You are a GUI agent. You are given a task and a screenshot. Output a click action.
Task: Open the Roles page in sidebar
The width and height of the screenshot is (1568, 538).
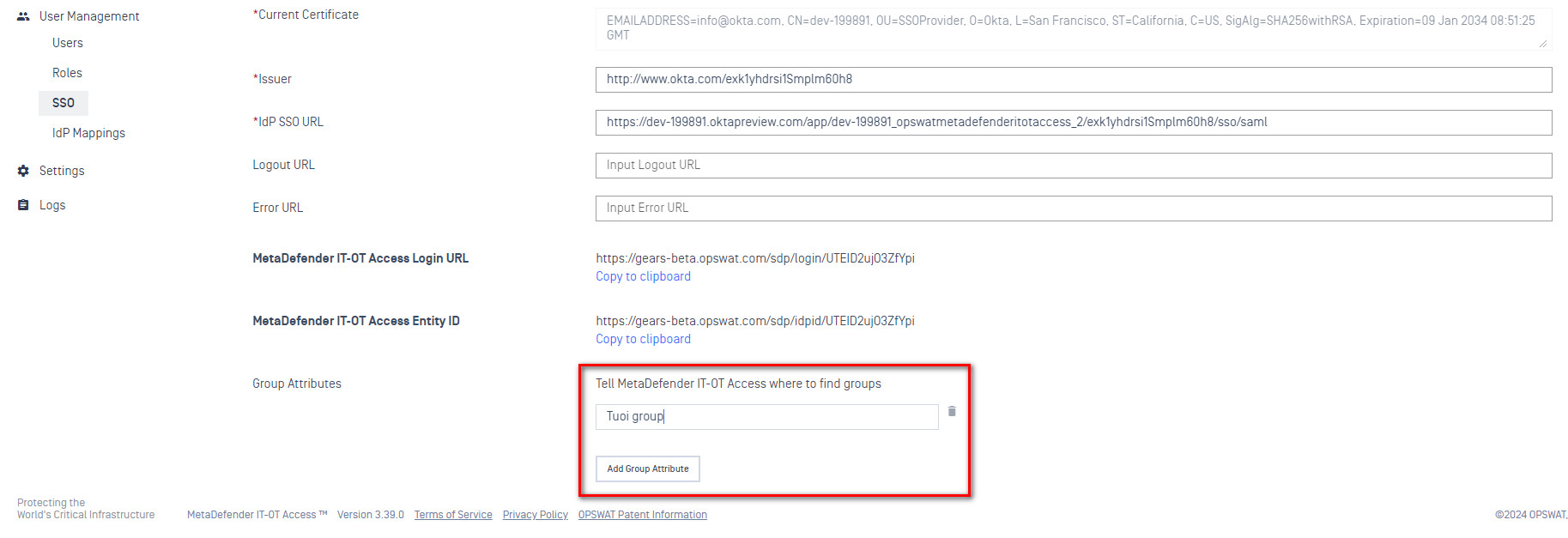click(67, 73)
